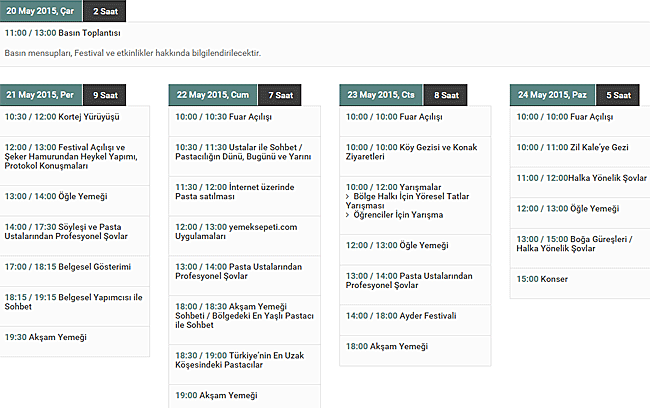Open the 22 May 2015, Cum date header
This screenshot has height=408, width=650.
pyautogui.click(x=210, y=95)
